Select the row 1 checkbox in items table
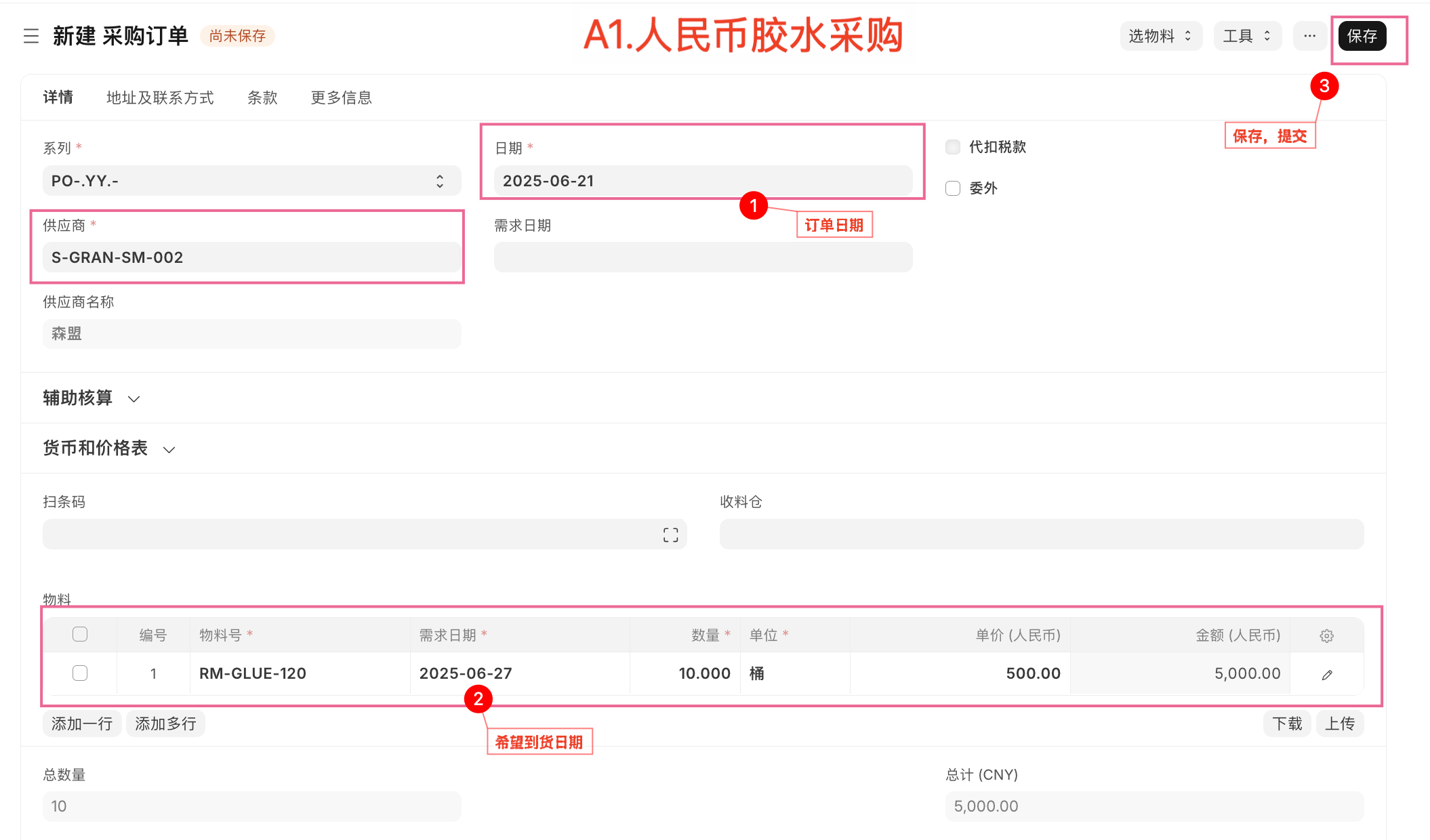The height and width of the screenshot is (840, 1430). pos(80,673)
